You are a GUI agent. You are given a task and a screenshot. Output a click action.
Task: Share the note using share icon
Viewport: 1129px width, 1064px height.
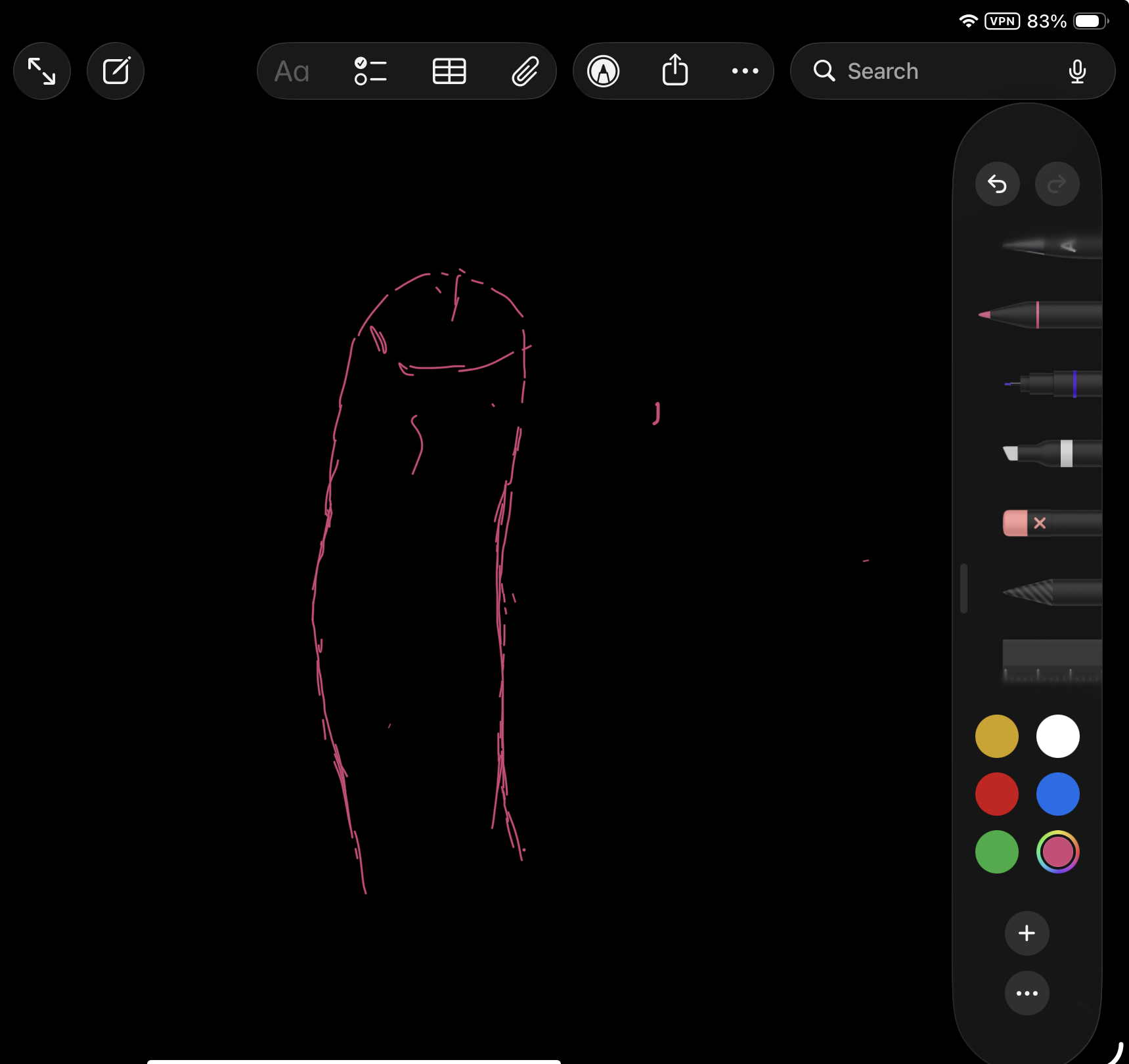pyautogui.click(x=675, y=70)
